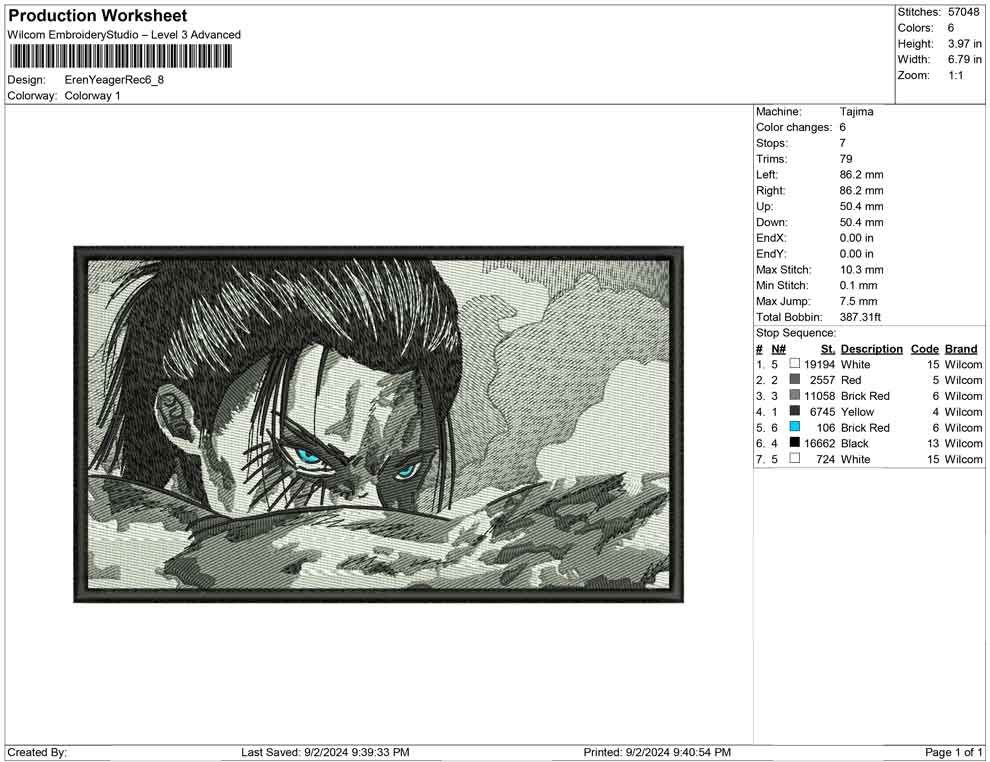The height and width of the screenshot is (762, 990).
Task: Click the 'Description' column header
Action: (x=872, y=349)
